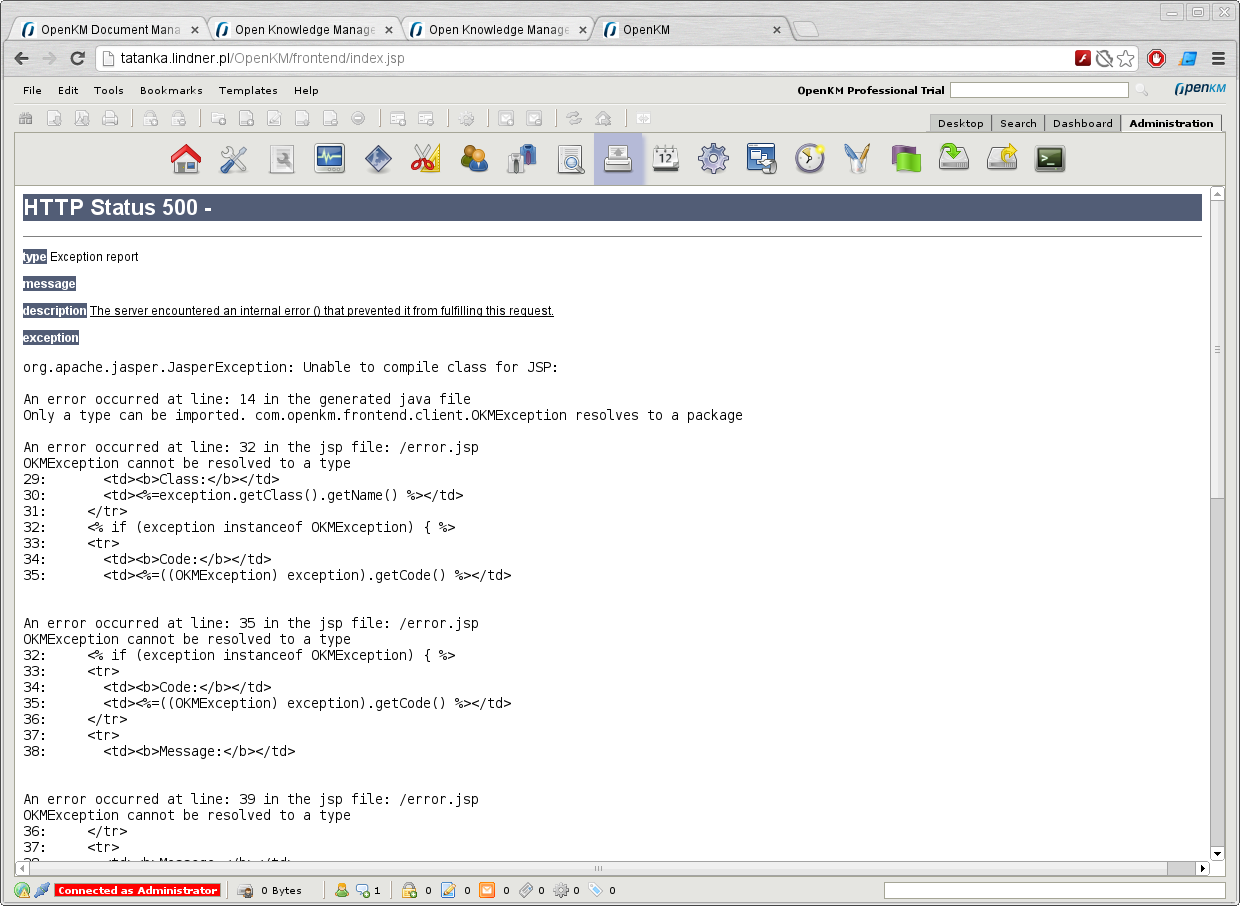The width and height of the screenshot is (1240, 906).
Task: Click the printer icon in top toolbar
Action: tap(110, 118)
